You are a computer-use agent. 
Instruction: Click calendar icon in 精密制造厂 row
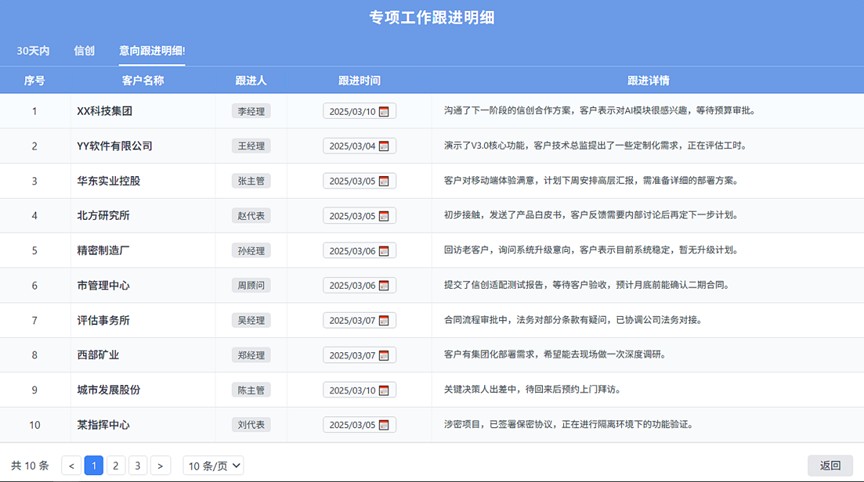pos(385,251)
